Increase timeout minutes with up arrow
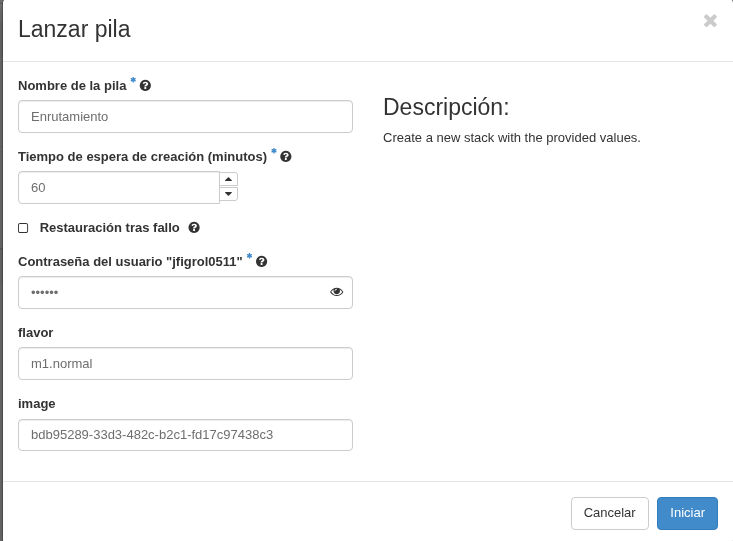The image size is (733, 541). 229,179
